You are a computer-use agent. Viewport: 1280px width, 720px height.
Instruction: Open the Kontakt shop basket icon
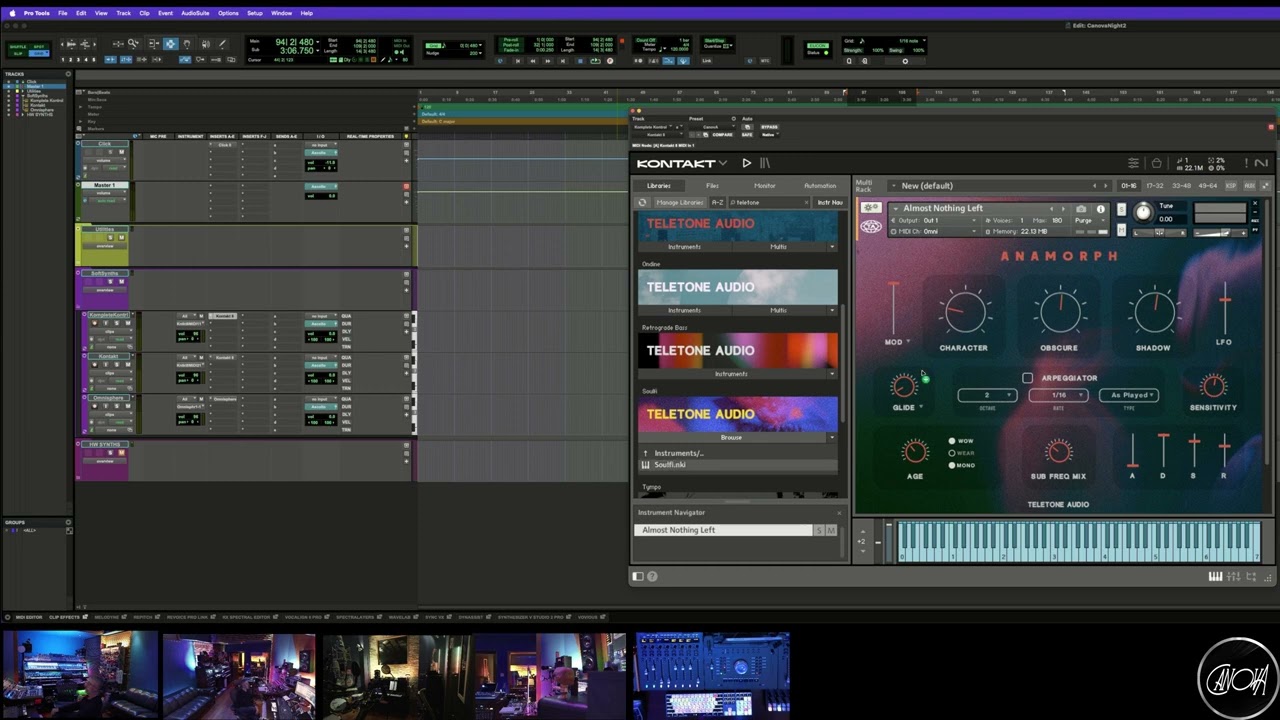(x=1156, y=163)
